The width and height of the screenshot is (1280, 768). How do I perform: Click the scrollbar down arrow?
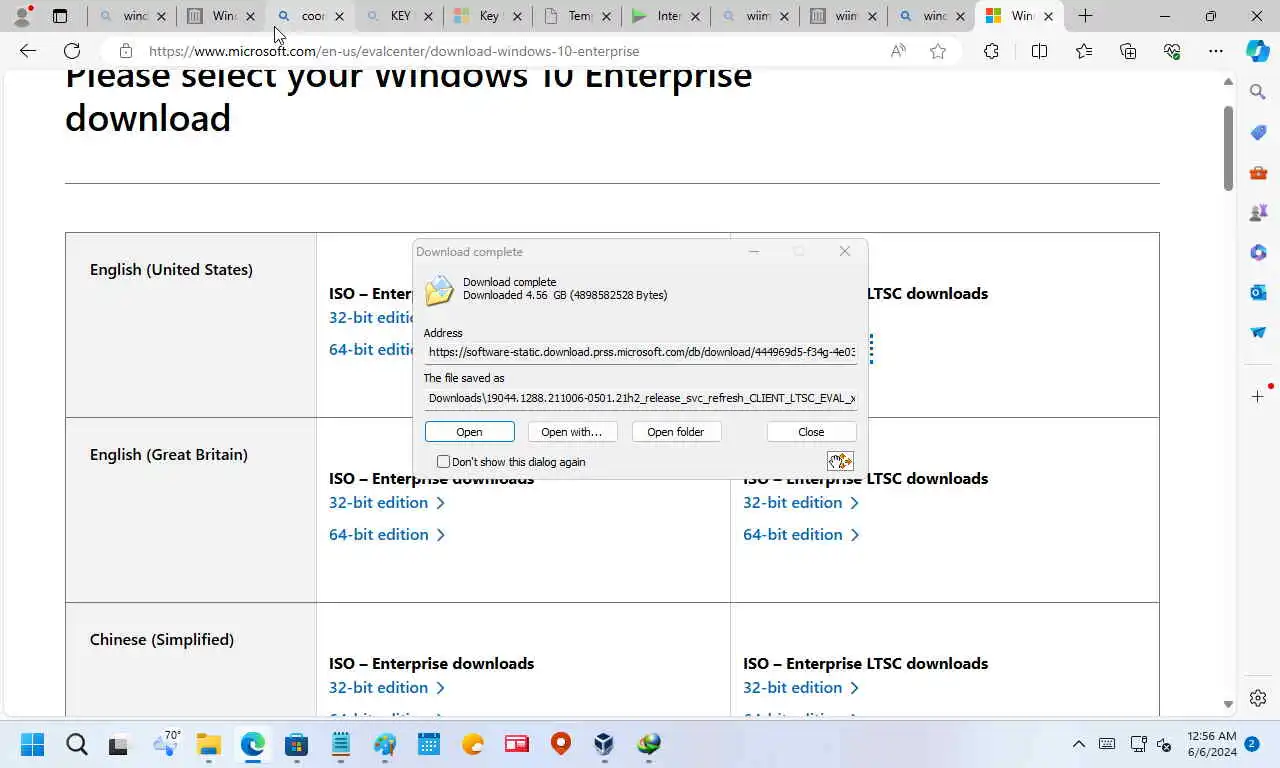1228,704
